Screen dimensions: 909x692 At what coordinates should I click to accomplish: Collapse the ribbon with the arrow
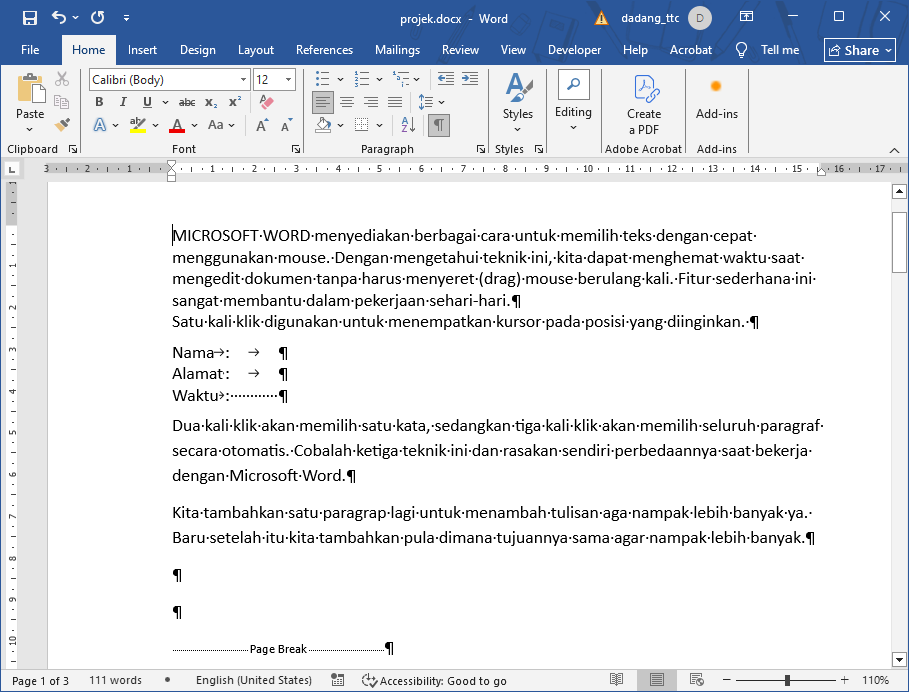pyautogui.click(x=895, y=150)
